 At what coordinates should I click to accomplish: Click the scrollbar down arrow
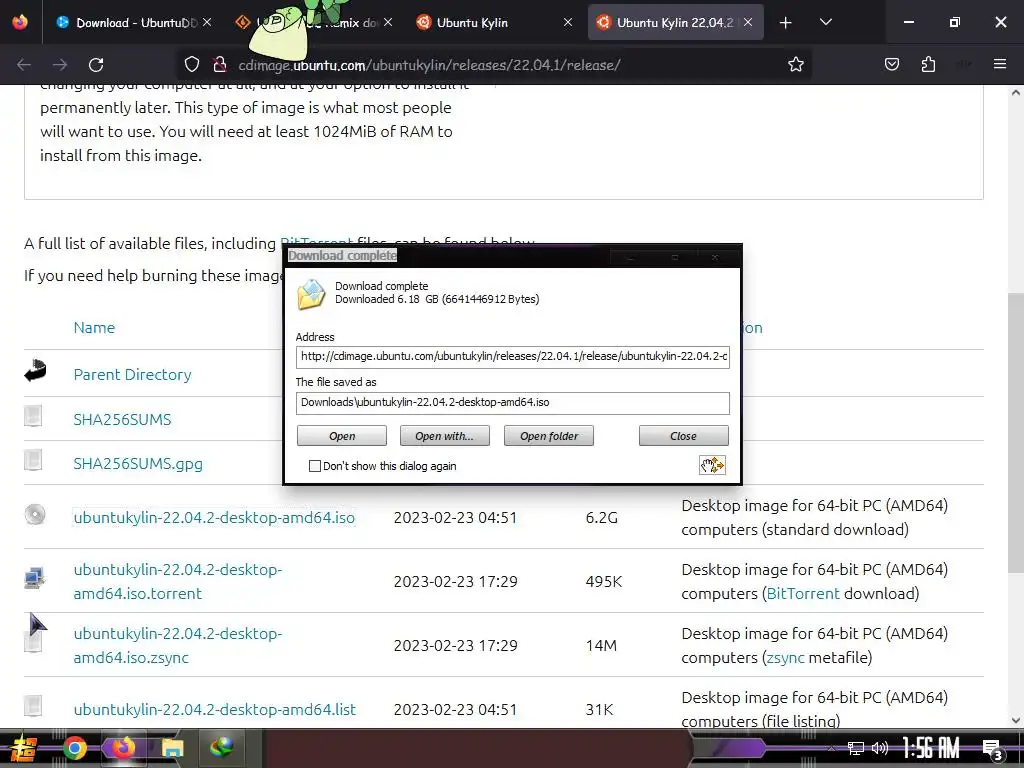pyautogui.click(x=1016, y=720)
